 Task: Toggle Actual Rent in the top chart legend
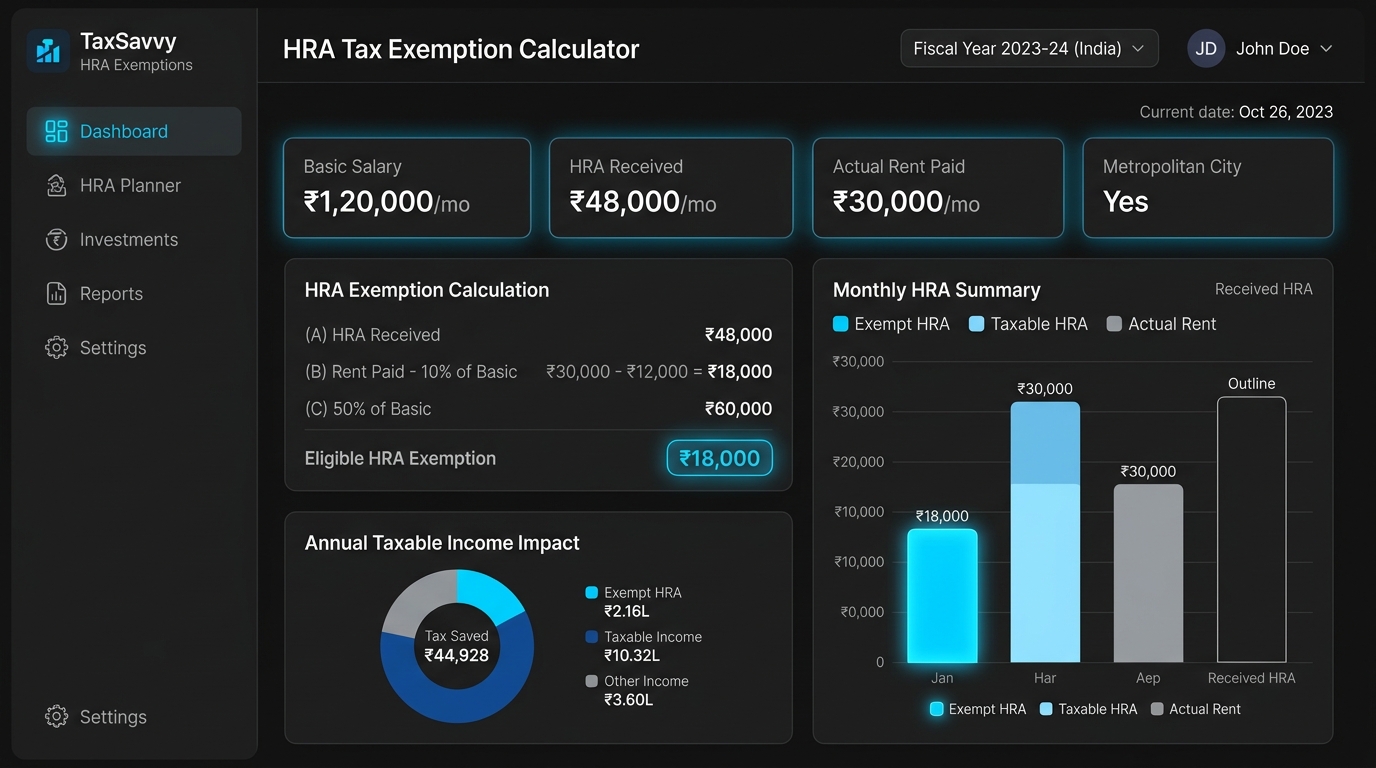click(1161, 324)
